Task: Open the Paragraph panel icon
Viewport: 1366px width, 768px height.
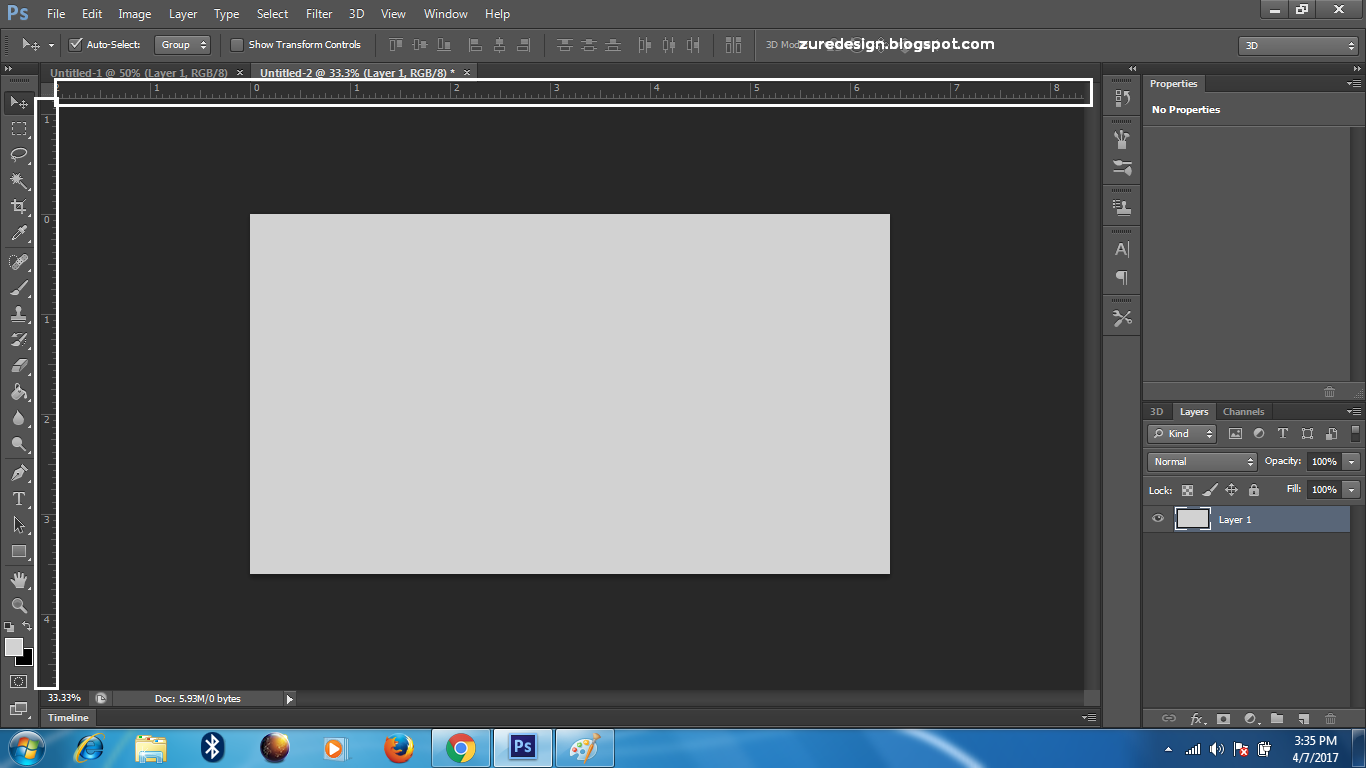Action: coord(1122,277)
